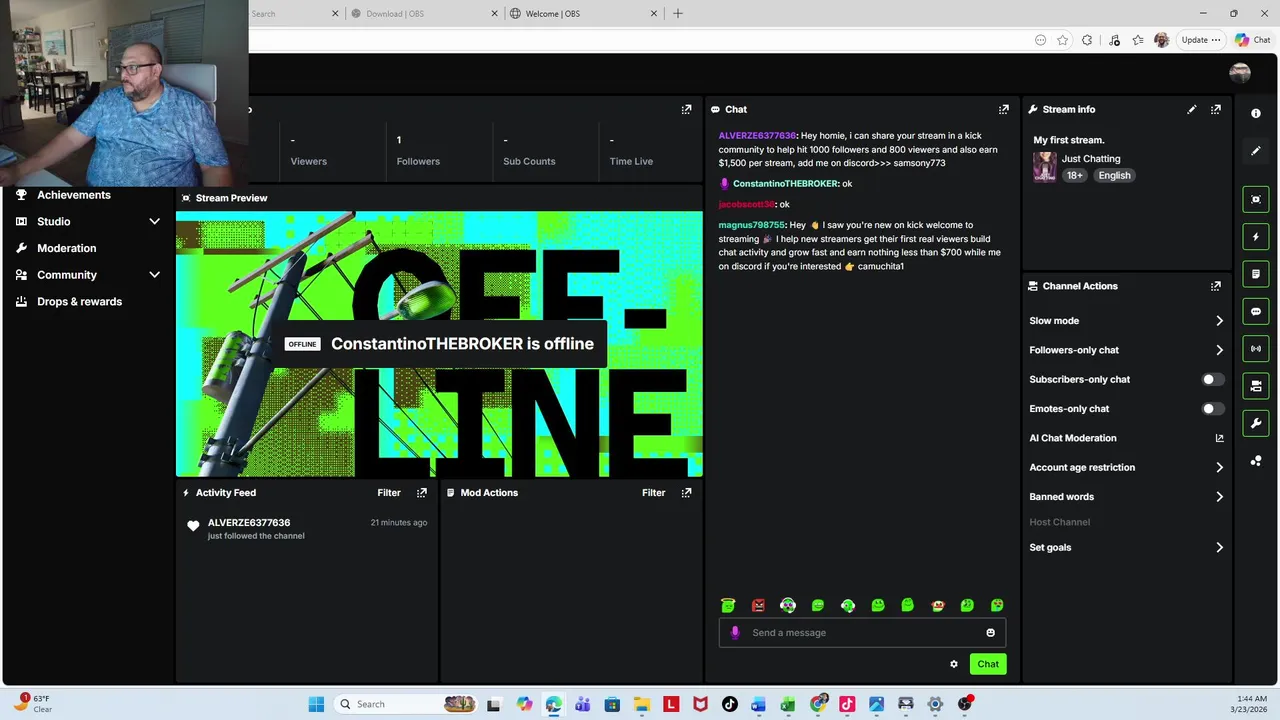
Task: Favorite this page with star icon
Action: pyautogui.click(x=1062, y=40)
